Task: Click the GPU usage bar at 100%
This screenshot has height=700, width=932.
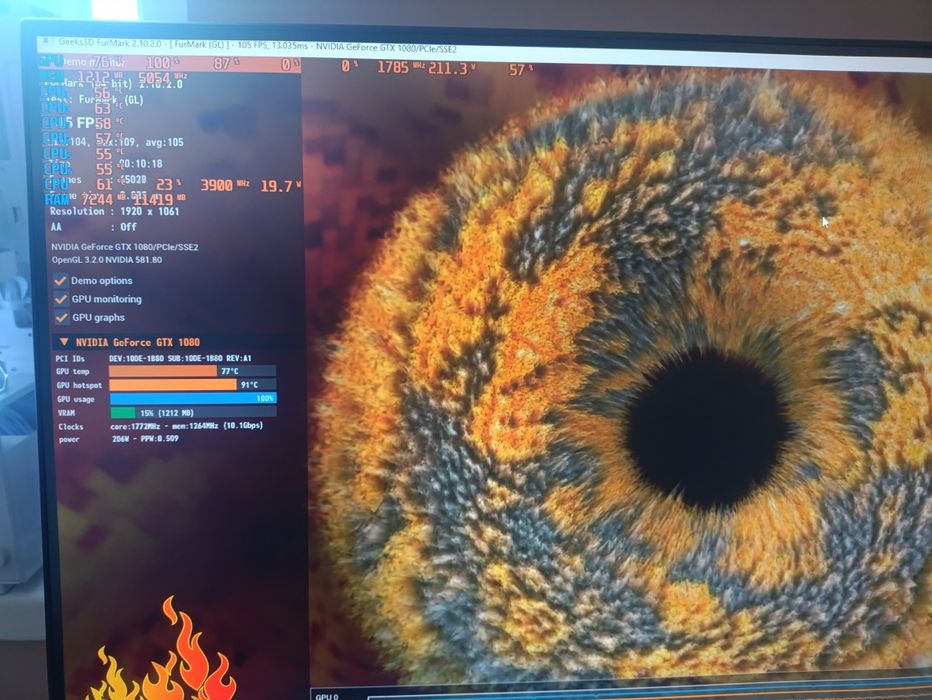Action: (x=193, y=398)
